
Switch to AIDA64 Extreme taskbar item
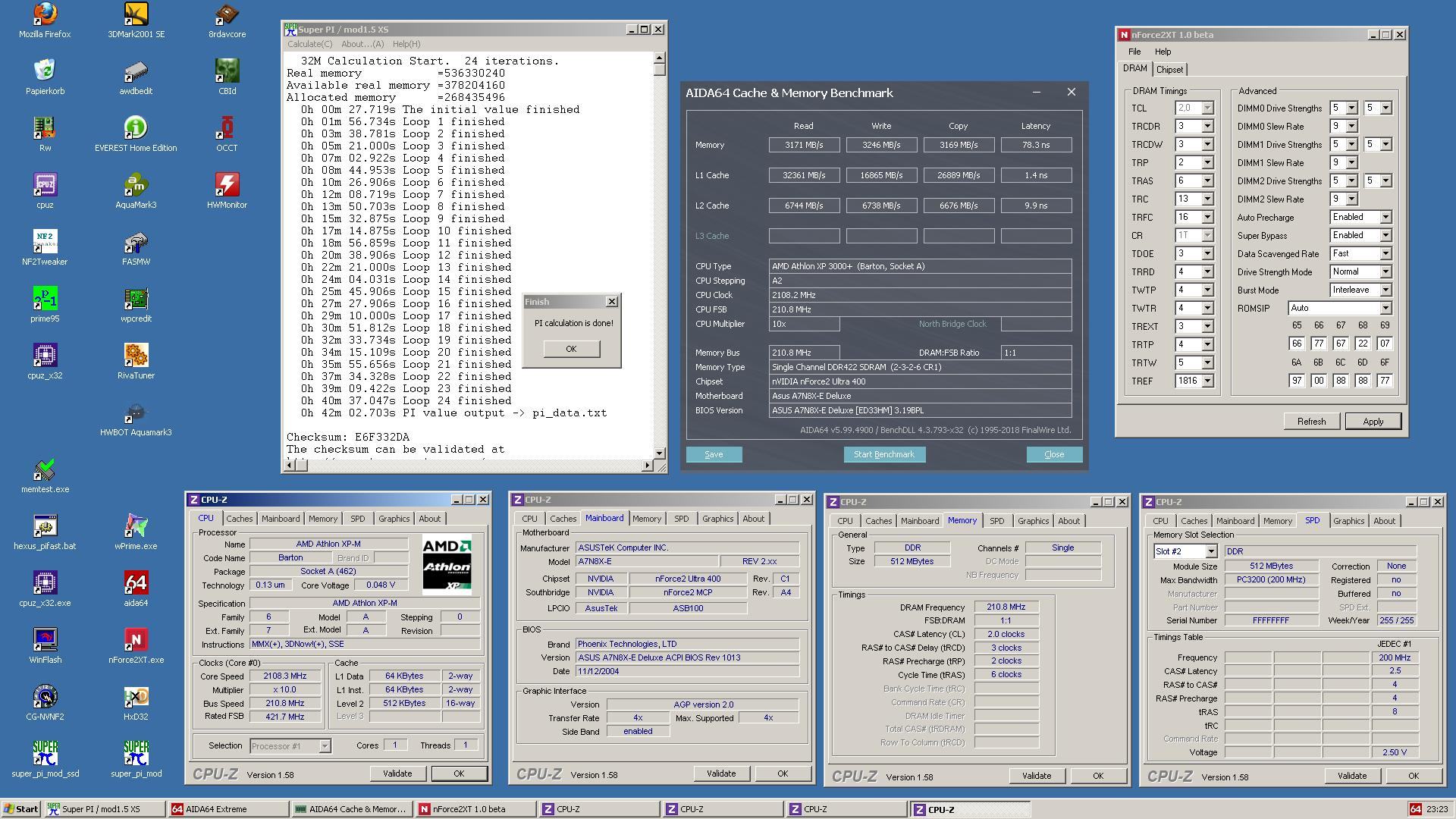pyautogui.click(x=228, y=809)
